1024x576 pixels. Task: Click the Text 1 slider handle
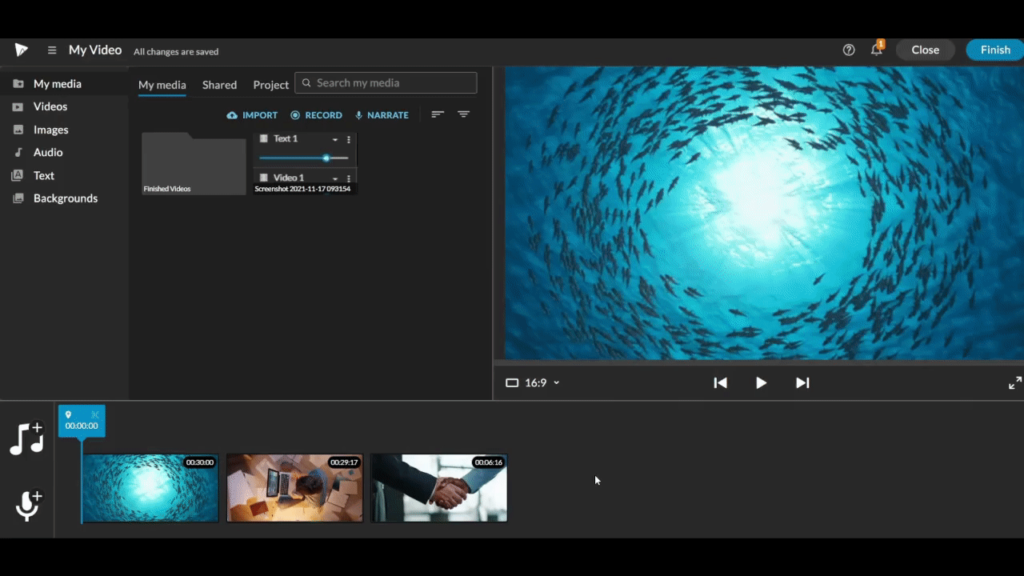(x=326, y=158)
